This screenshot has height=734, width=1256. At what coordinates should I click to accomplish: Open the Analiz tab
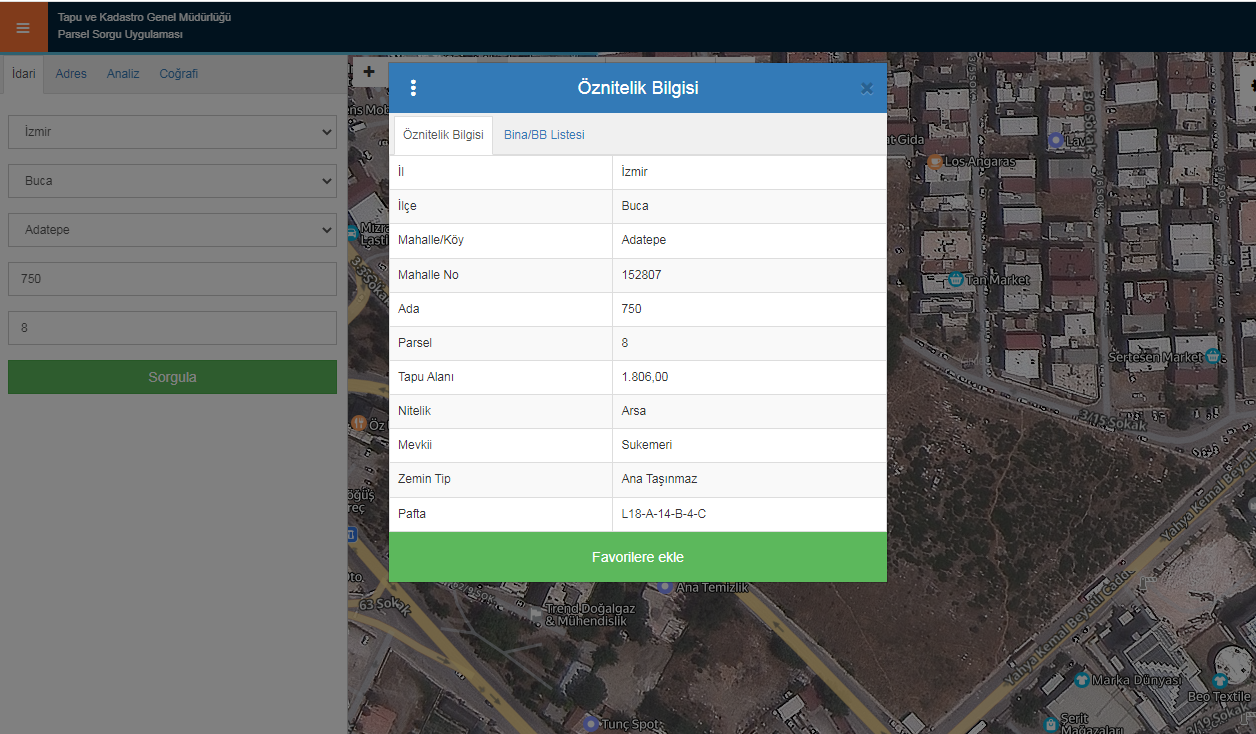[123, 74]
